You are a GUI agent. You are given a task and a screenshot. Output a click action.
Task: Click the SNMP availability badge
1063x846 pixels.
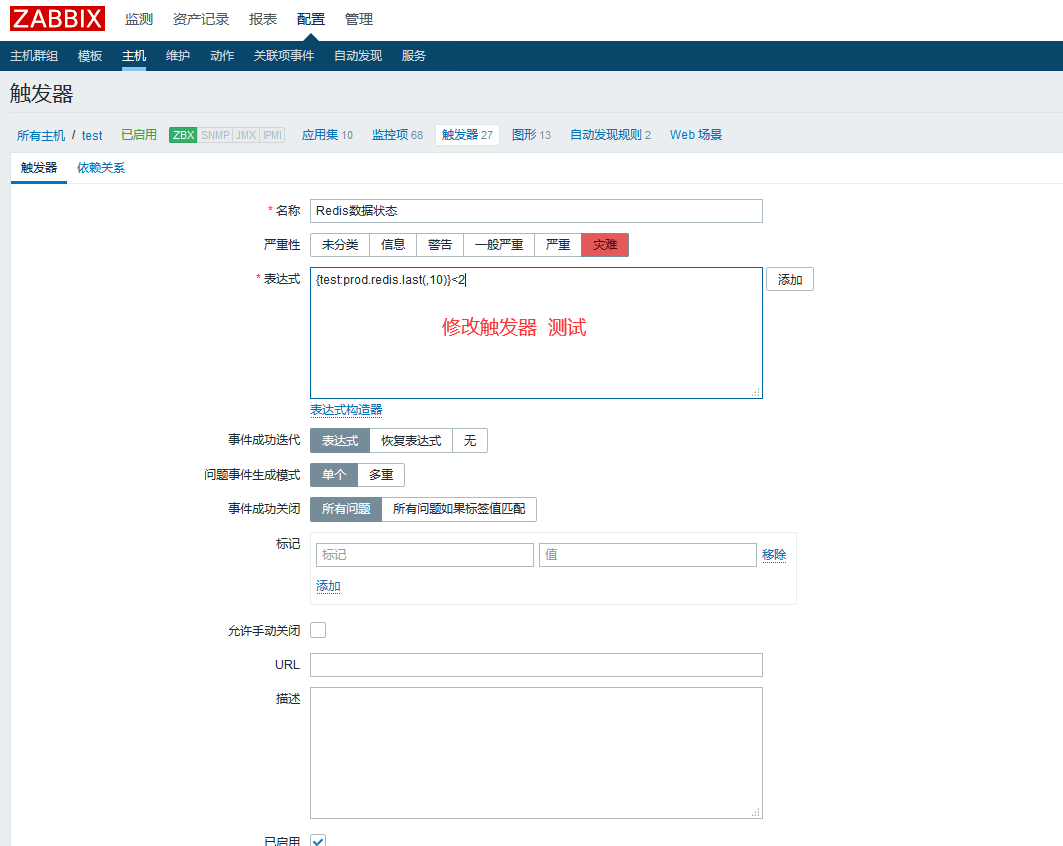[x=214, y=135]
